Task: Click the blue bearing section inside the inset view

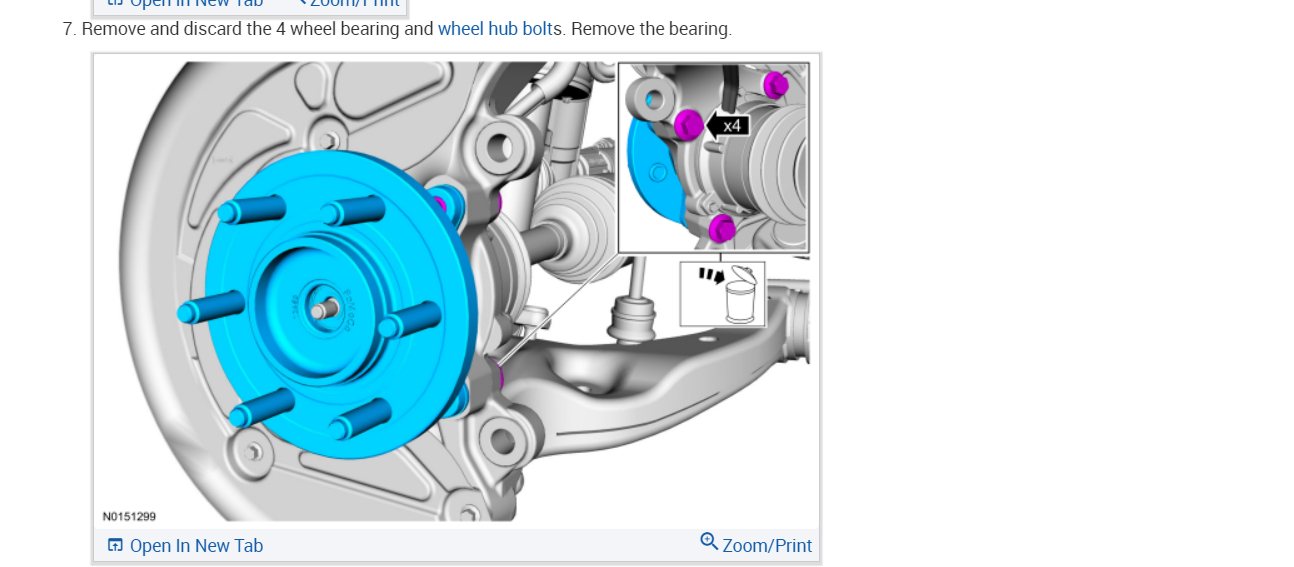Action: click(x=651, y=175)
